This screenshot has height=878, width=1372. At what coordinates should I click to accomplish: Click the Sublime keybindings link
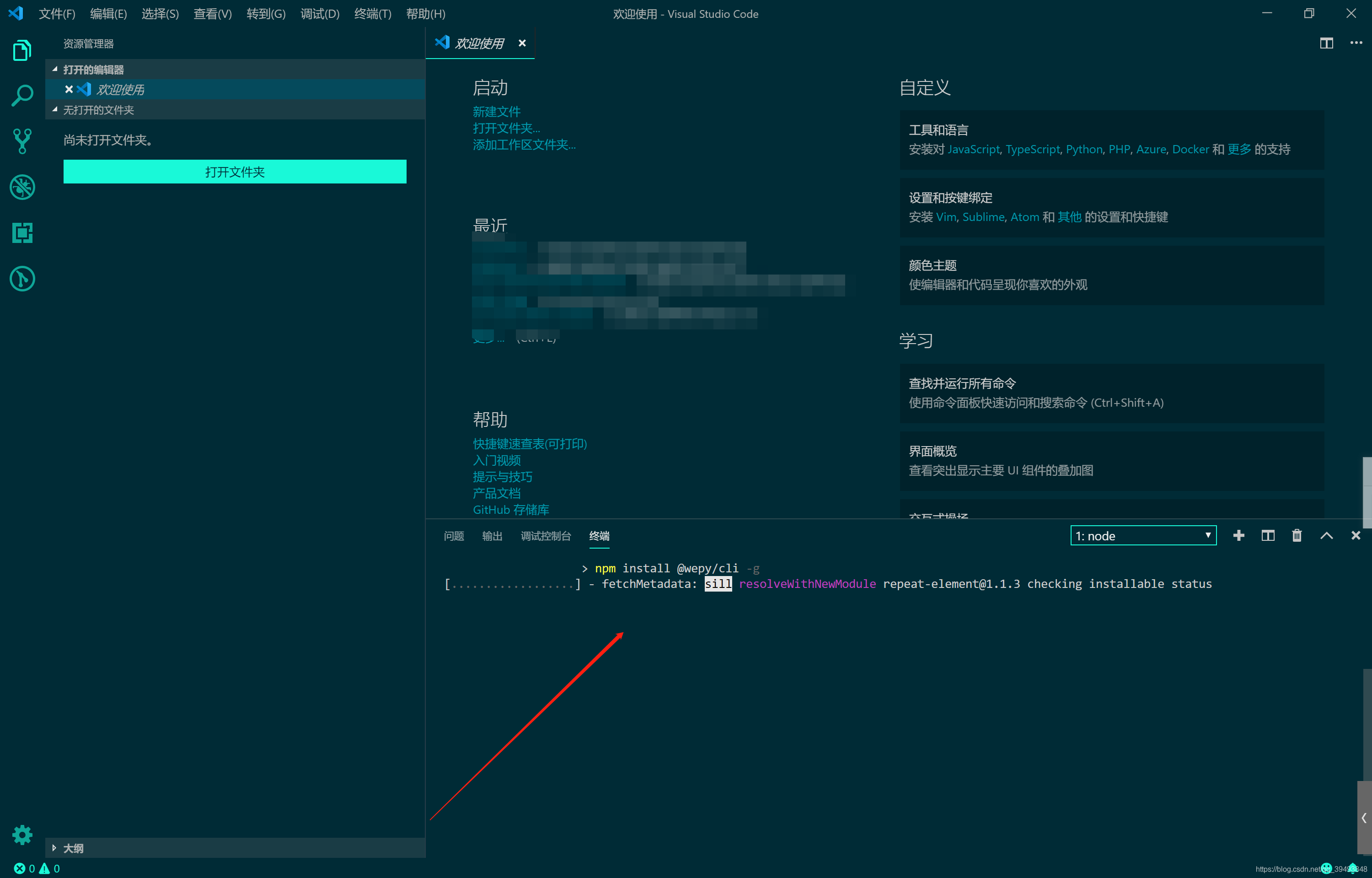pos(983,217)
